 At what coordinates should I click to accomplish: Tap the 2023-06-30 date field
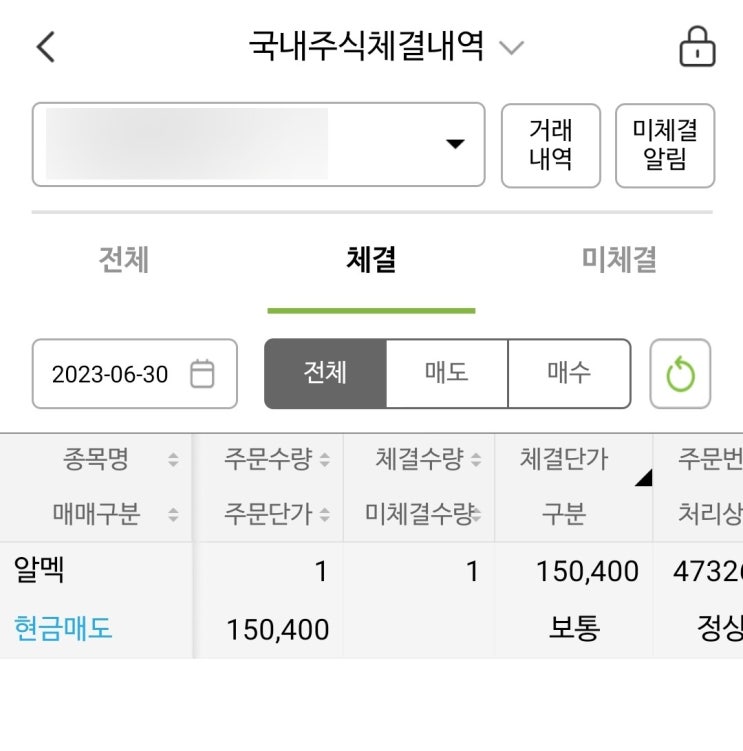coord(111,374)
